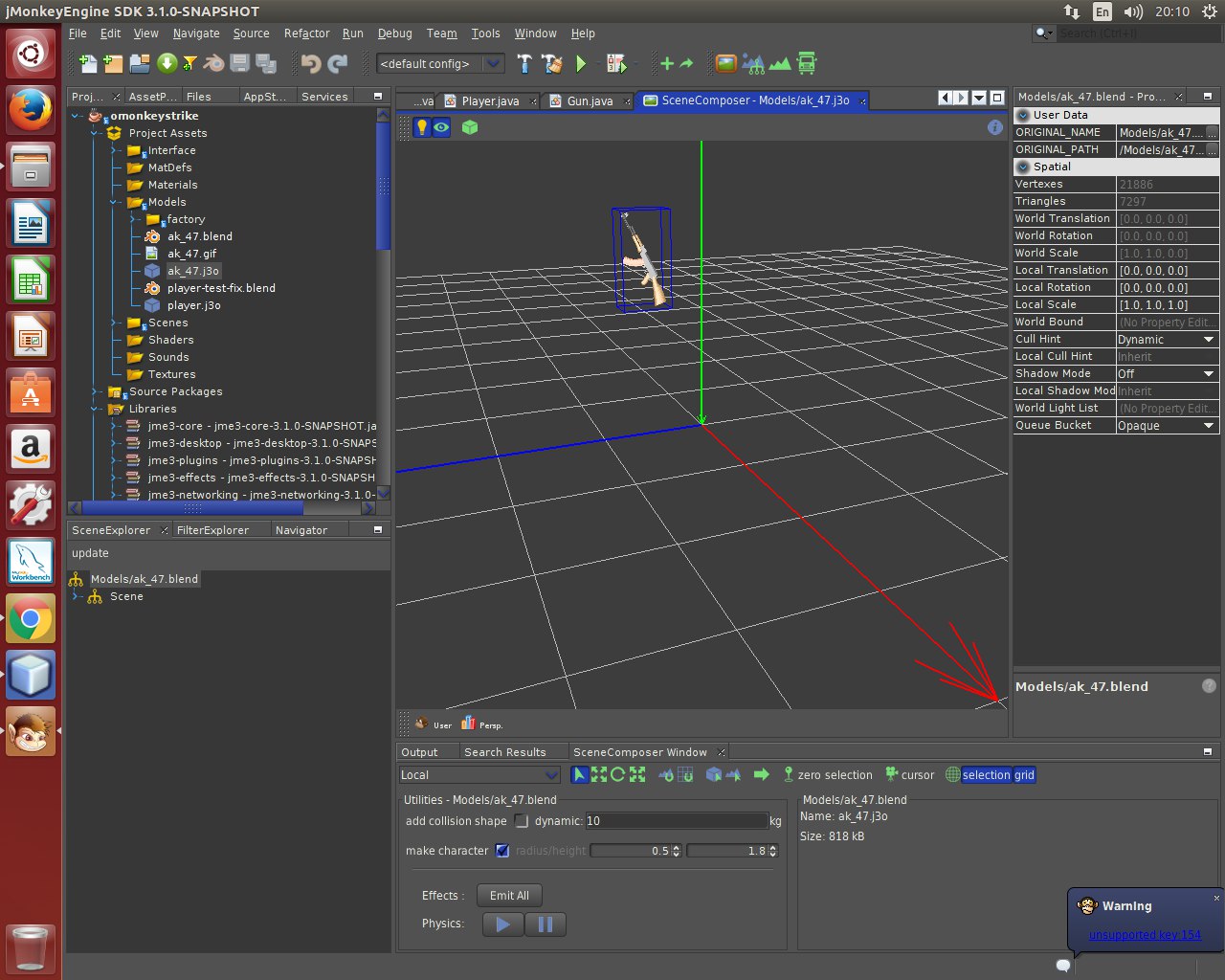Click the unsupported key 154 warning link
This screenshot has height=980, width=1225.
(1145, 935)
